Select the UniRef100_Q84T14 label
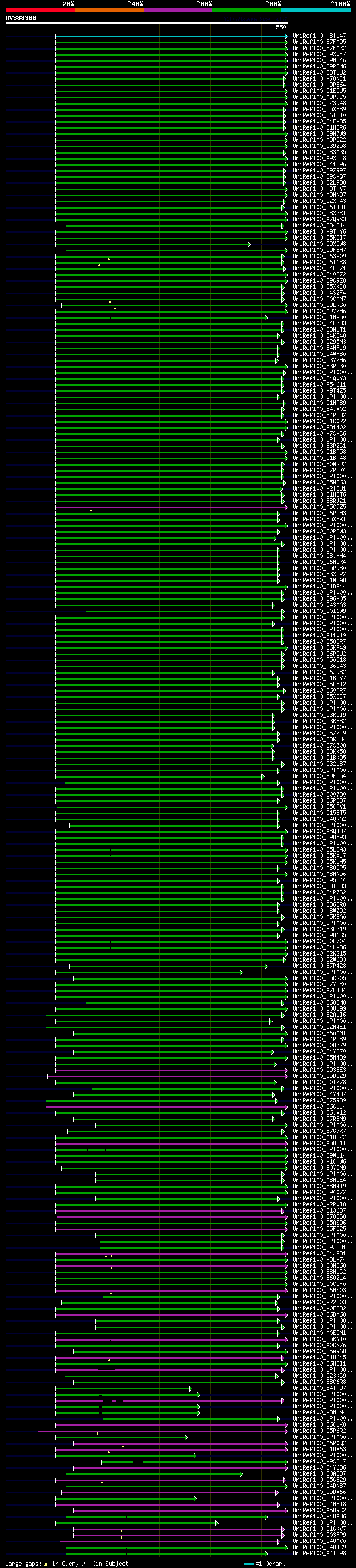356x1568 pixels. [319, 226]
